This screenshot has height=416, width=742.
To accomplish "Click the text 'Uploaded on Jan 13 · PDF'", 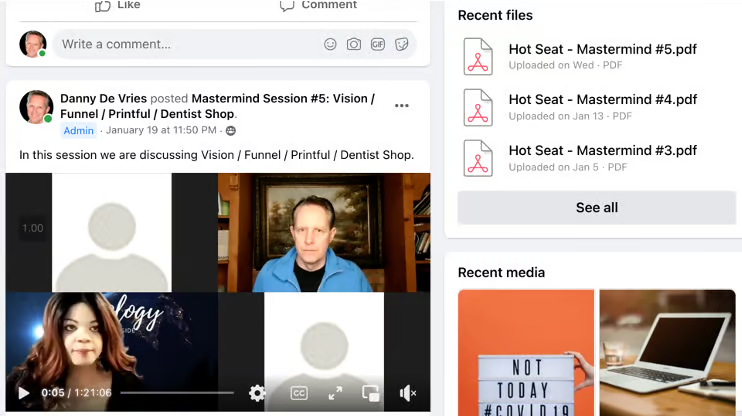I will click(x=570, y=116).
